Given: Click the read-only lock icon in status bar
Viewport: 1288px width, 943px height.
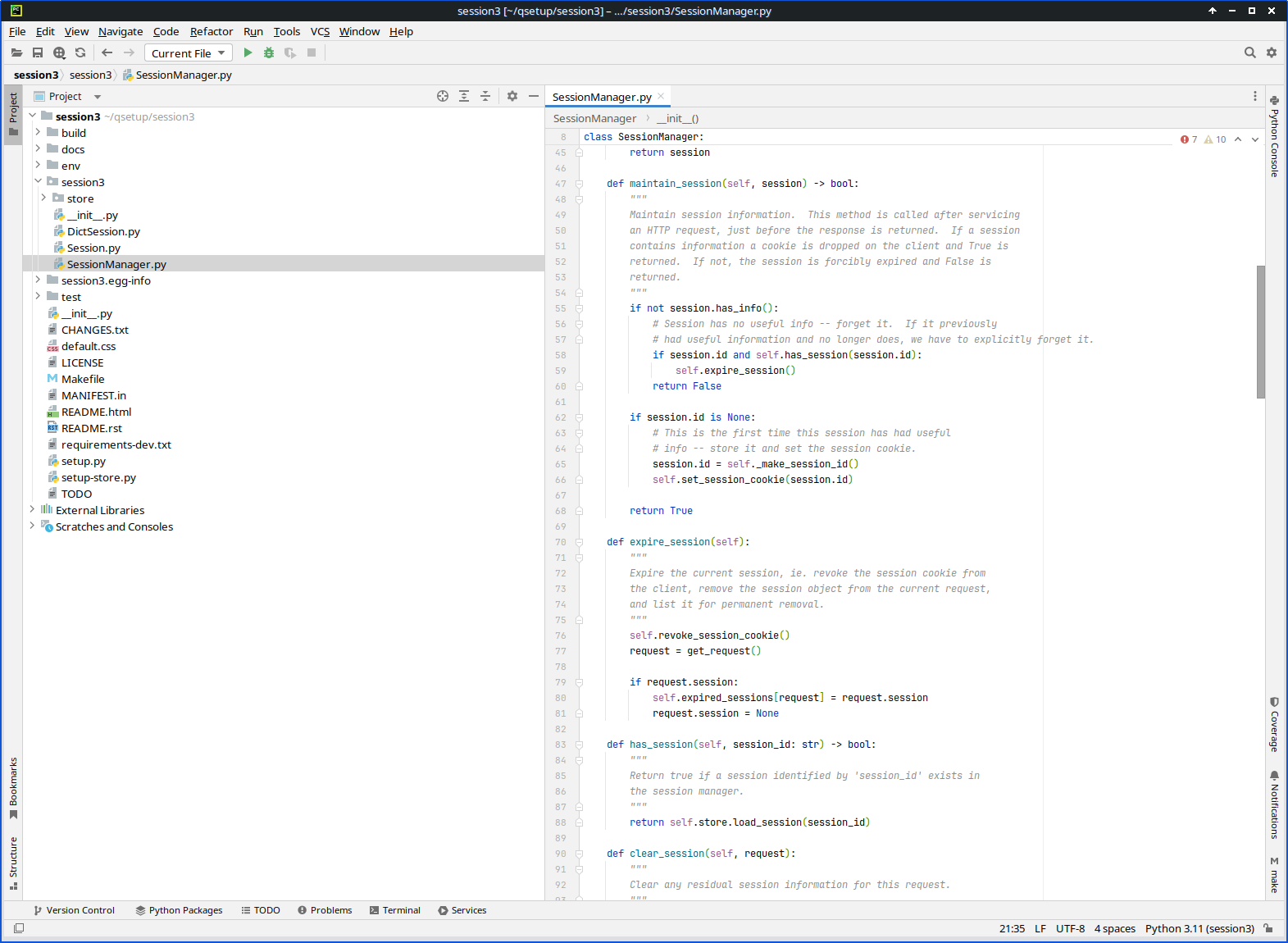Looking at the screenshot, I should click(1268, 928).
